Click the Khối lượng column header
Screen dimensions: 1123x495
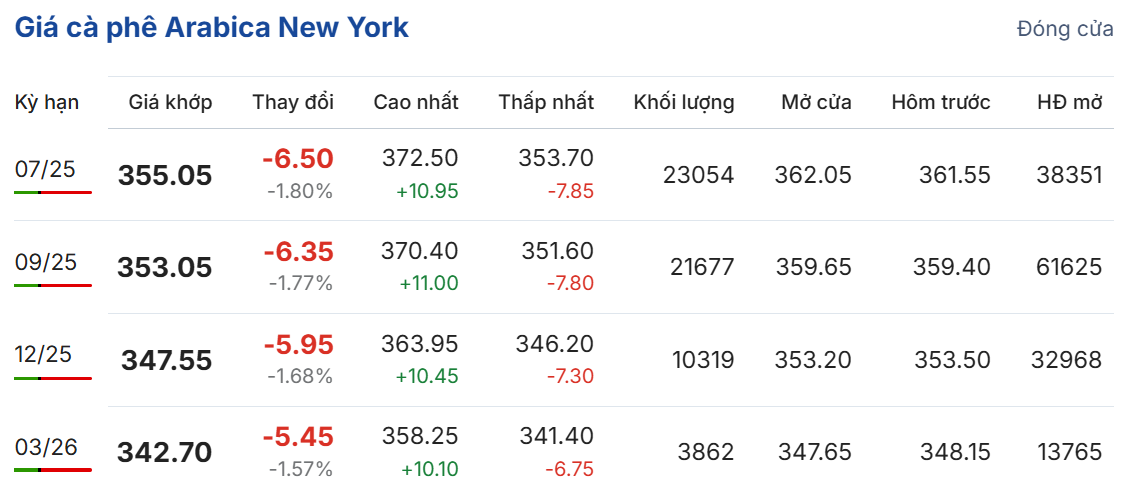click(x=684, y=102)
